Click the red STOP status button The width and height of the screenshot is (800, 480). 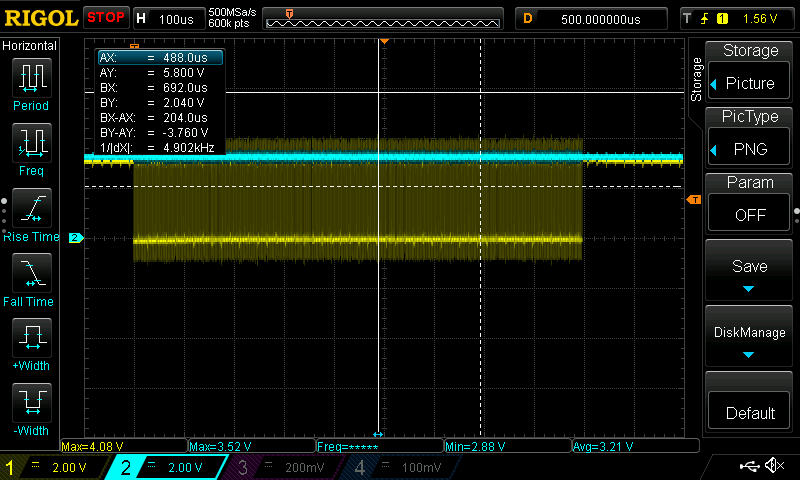106,17
